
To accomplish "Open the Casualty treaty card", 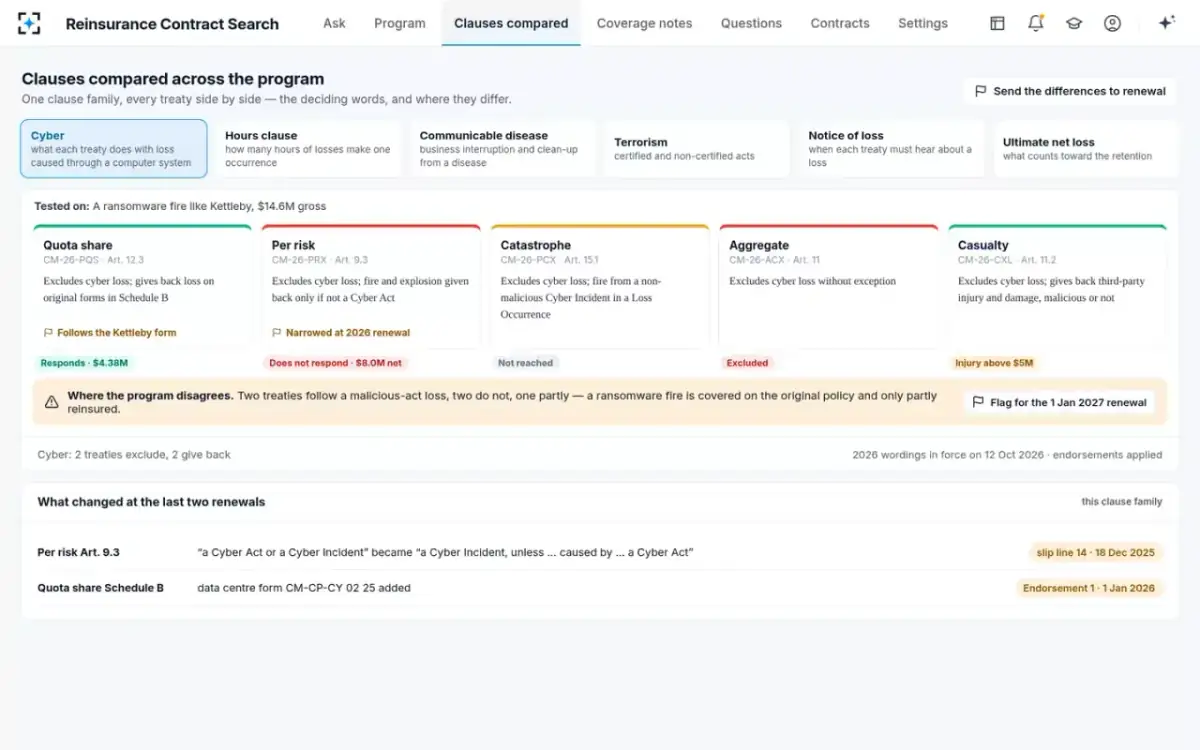I will [1057, 287].
